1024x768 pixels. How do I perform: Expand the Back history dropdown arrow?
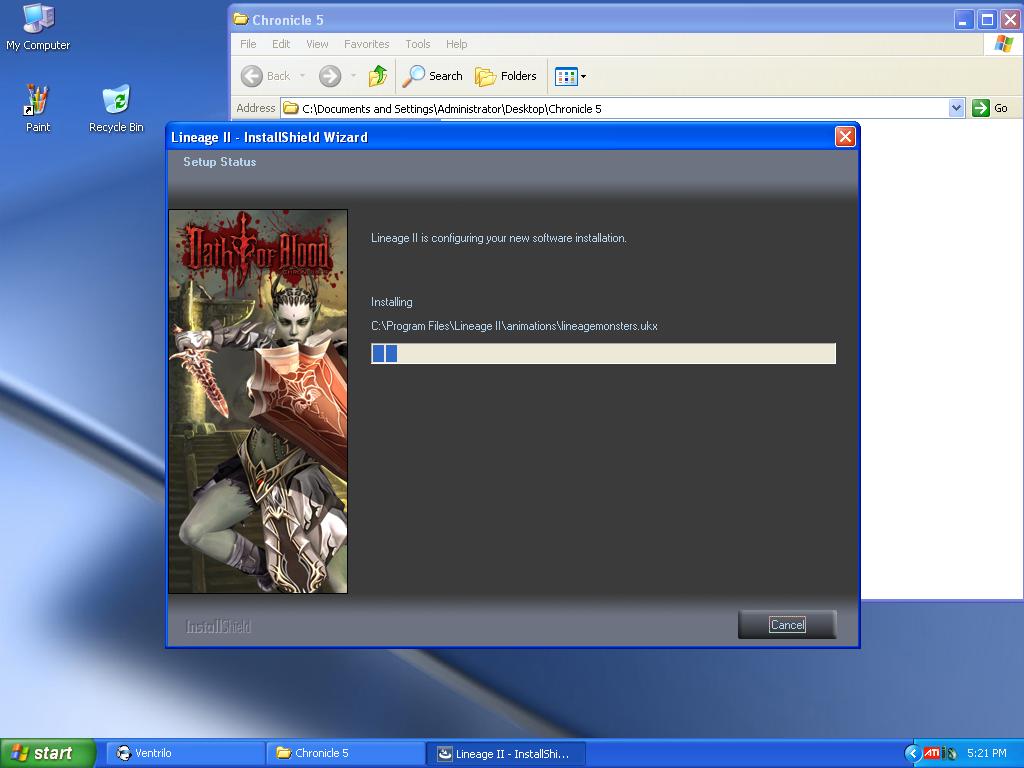point(302,76)
